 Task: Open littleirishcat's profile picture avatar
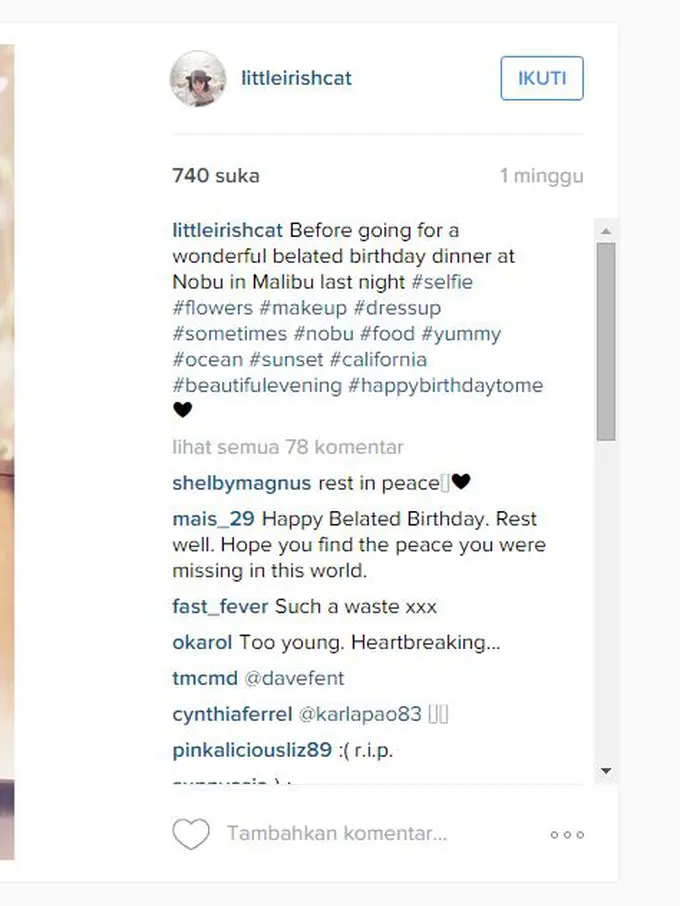click(x=198, y=79)
